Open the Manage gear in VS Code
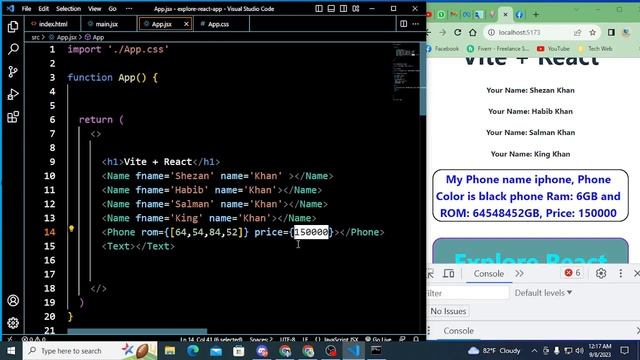 tap(13, 323)
